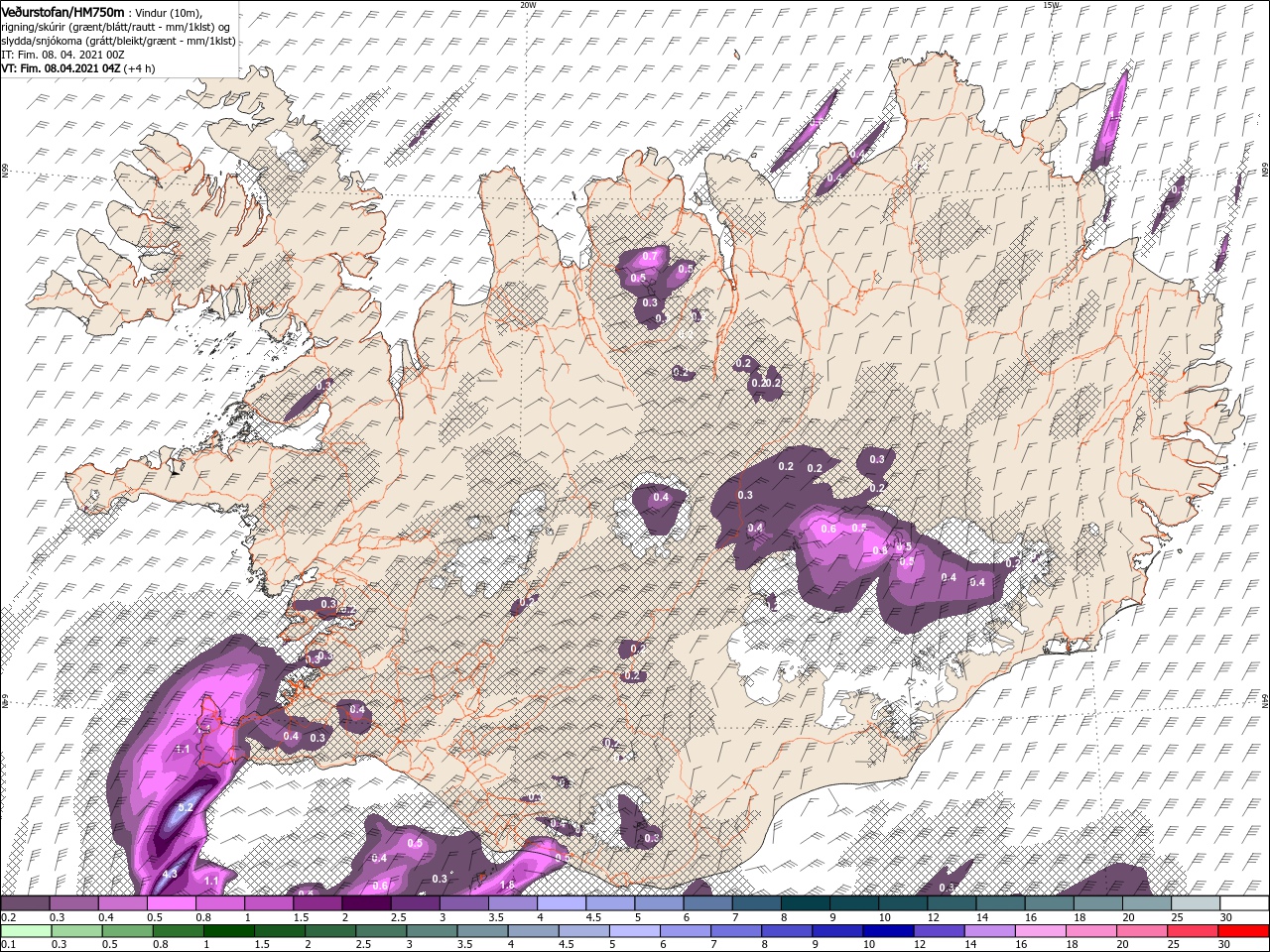Click the 'IT: Fim. 08. 04. 2021 00Z' line
Screen dimensions: 1270x952
pyautogui.click(x=63, y=55)
